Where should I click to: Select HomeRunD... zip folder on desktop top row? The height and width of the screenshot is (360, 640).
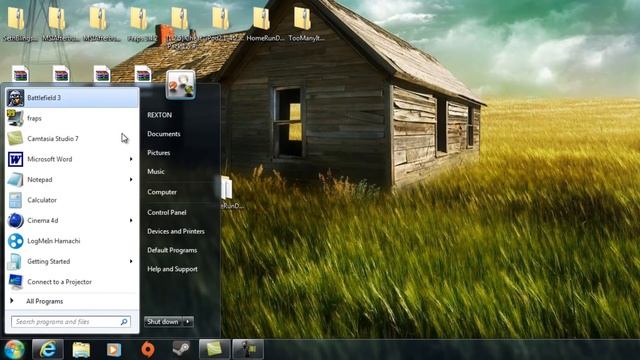(x=264, y=24)
